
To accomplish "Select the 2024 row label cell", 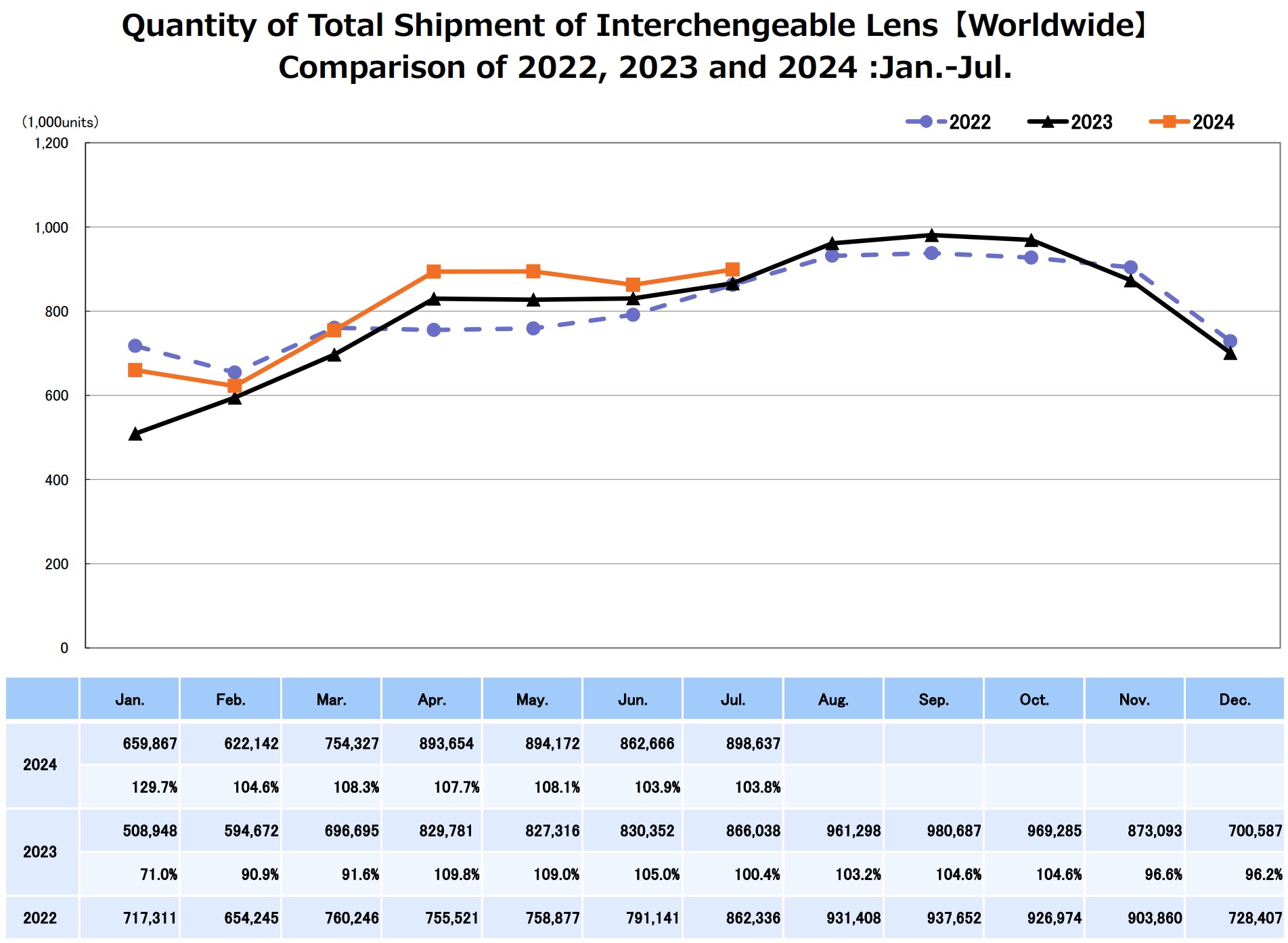I will pyautogui.click(x=41, y=765).
